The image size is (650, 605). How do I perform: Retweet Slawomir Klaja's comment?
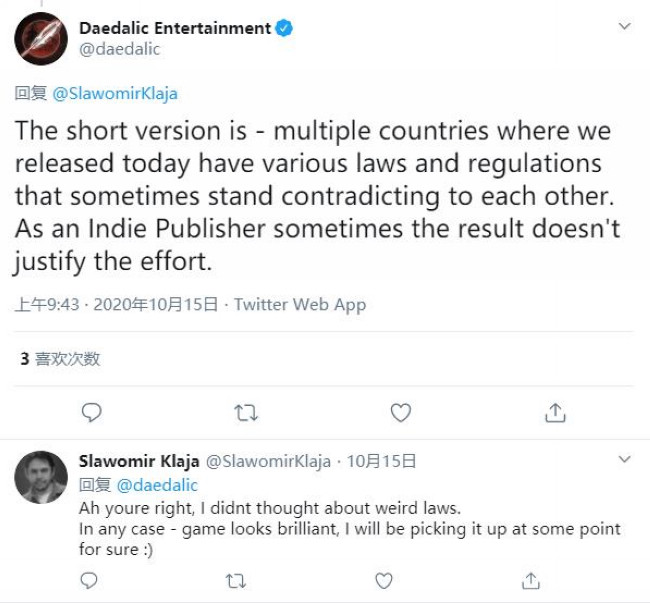pos(236,580)
